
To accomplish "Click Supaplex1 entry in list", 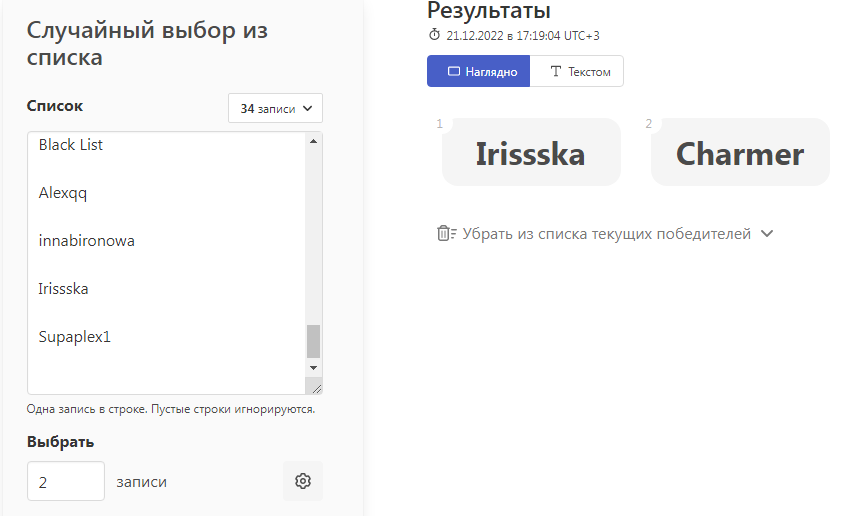I will click(75, 337).
